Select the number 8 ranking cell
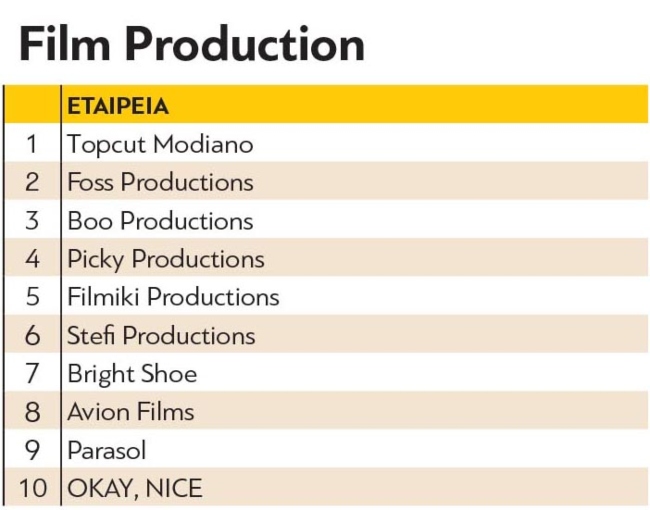The image size is (650, 510). 32,411
